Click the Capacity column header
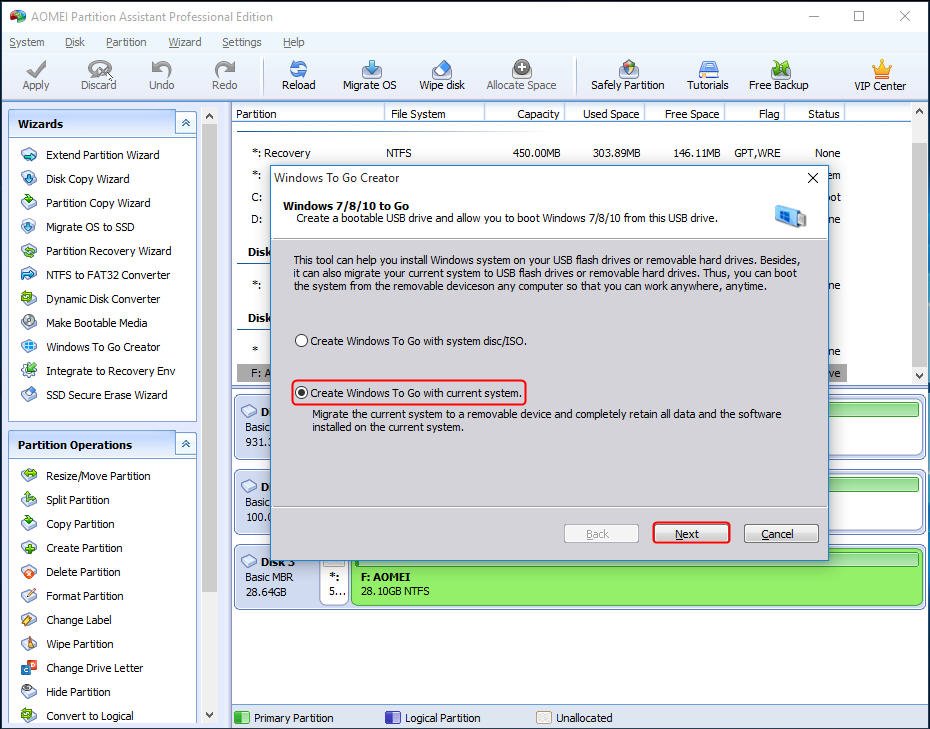The height and width of the screenshot is (729, 930). coord(524,113)
